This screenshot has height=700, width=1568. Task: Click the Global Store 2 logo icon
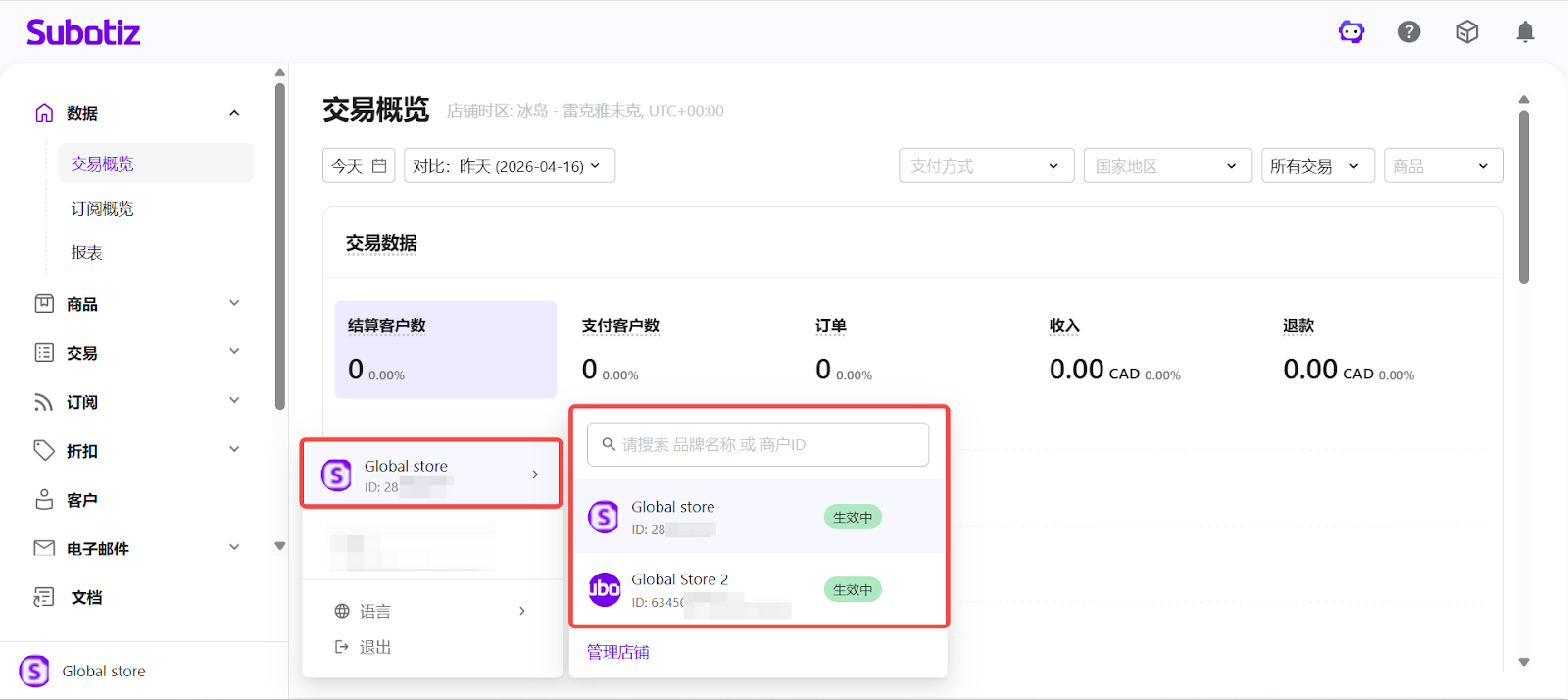coord(604,589)
